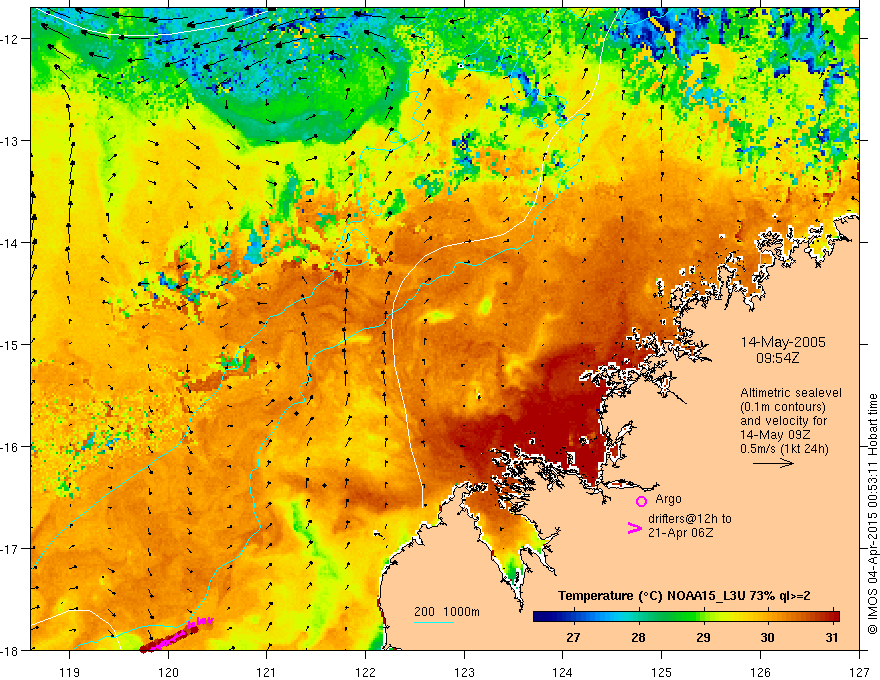Image resolution: width=880 pixels, height=680 pixels.
Task: Click latitude axis label -12
Action: pos(10,39)
